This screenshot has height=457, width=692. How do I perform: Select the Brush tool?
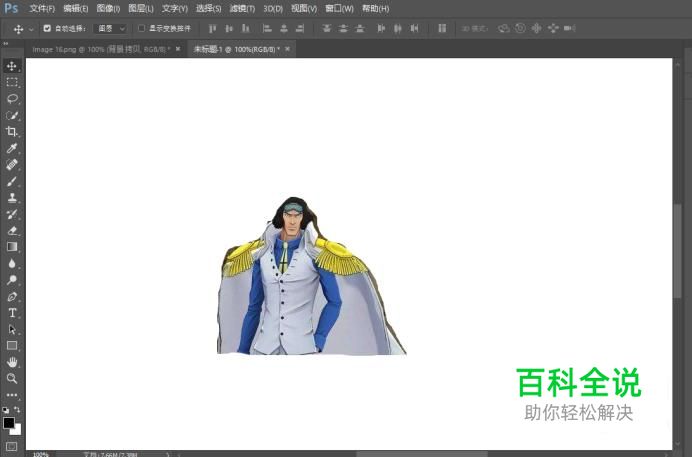click(x=11, y=181)
